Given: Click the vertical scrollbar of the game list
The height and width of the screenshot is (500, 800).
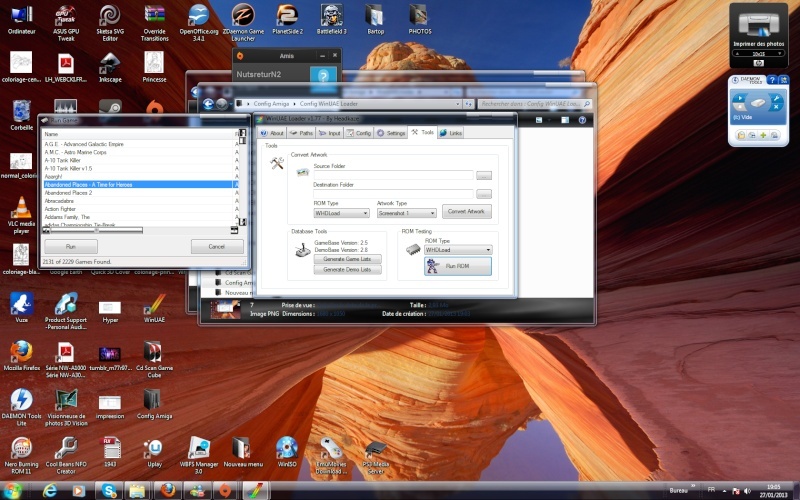Looking at the screenshot, I should pos(242,178).
